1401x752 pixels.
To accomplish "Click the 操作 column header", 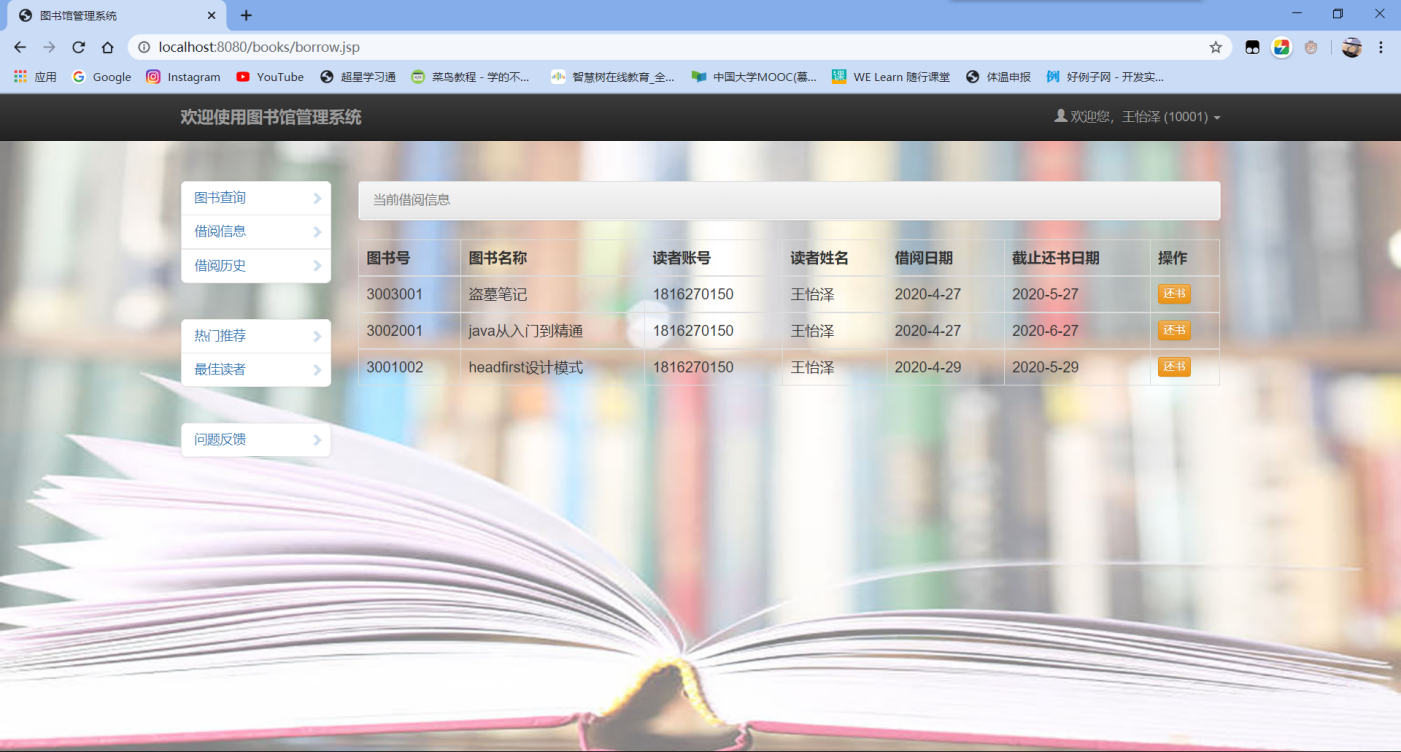I will pyautogui.click(x=1173, y=258).
